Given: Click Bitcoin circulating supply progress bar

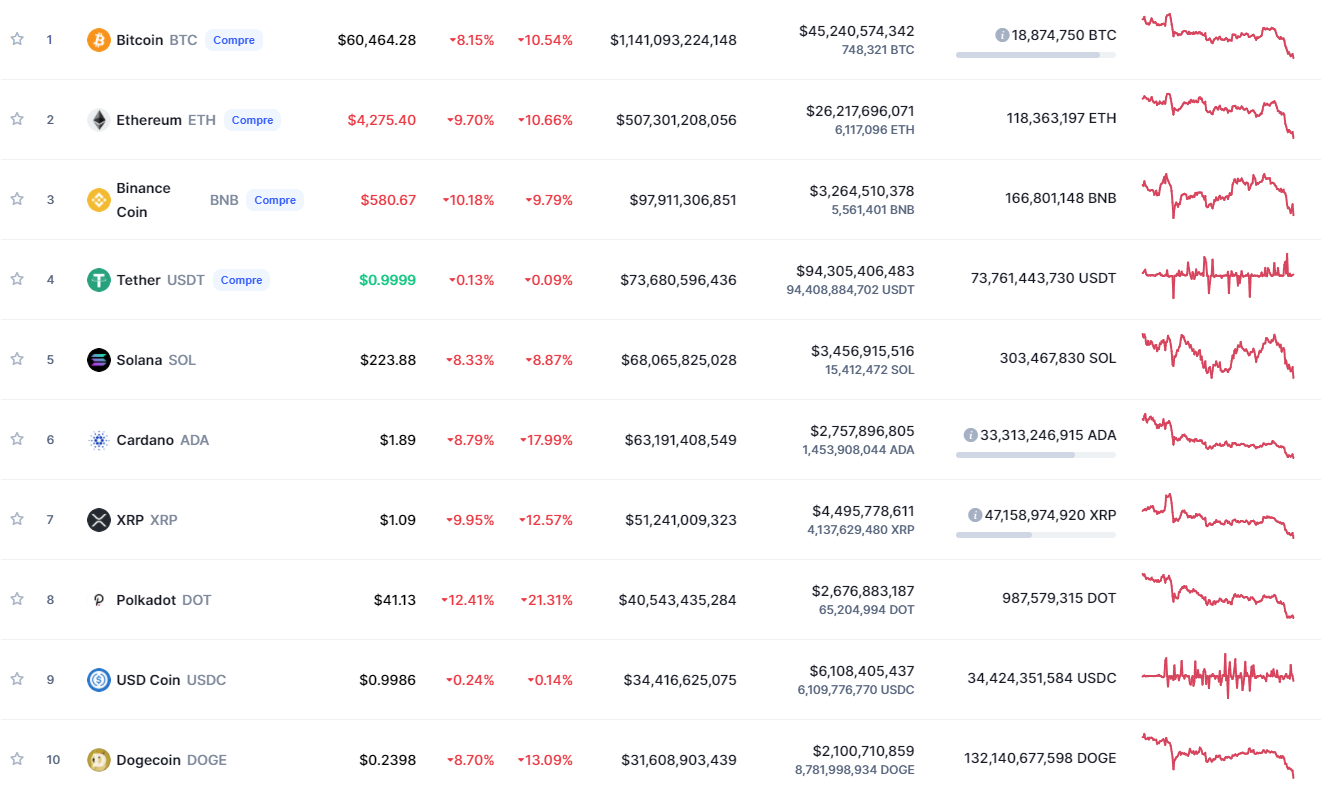Looking at the screenshot, I should (x=1036, y=55).
